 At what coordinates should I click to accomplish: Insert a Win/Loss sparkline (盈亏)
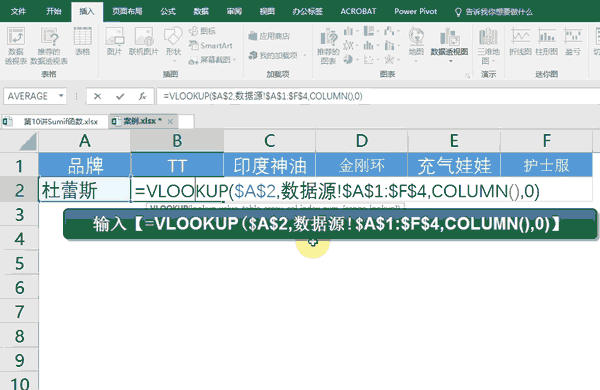[573, 41]
